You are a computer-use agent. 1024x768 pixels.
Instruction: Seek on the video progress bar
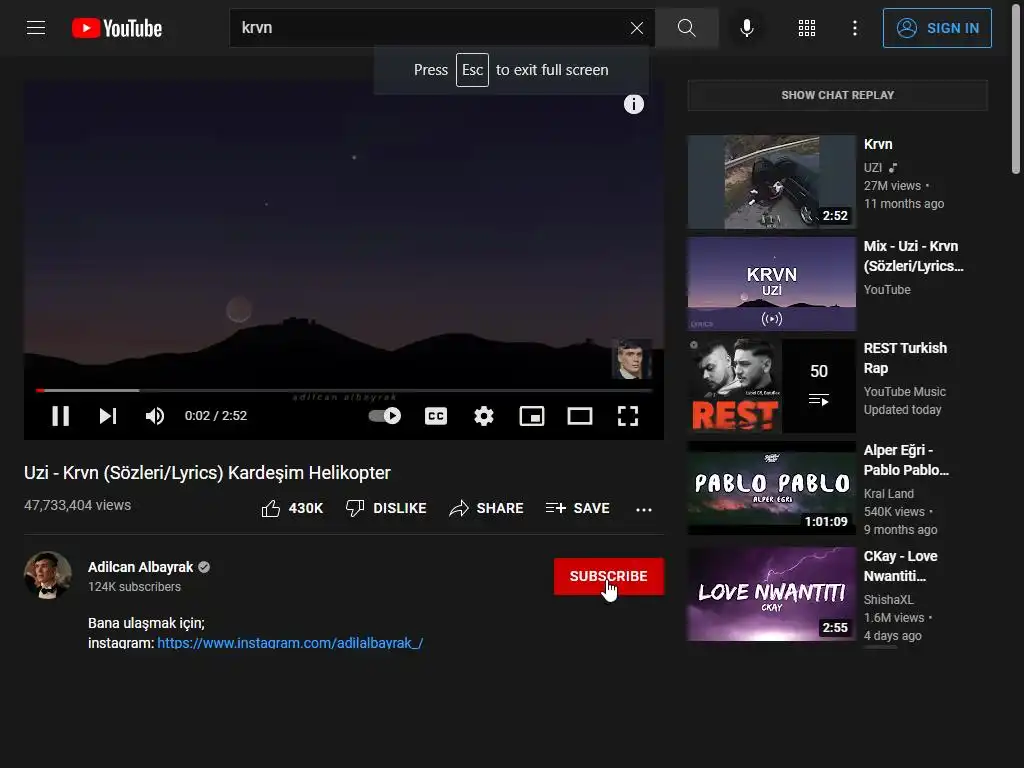344,391
